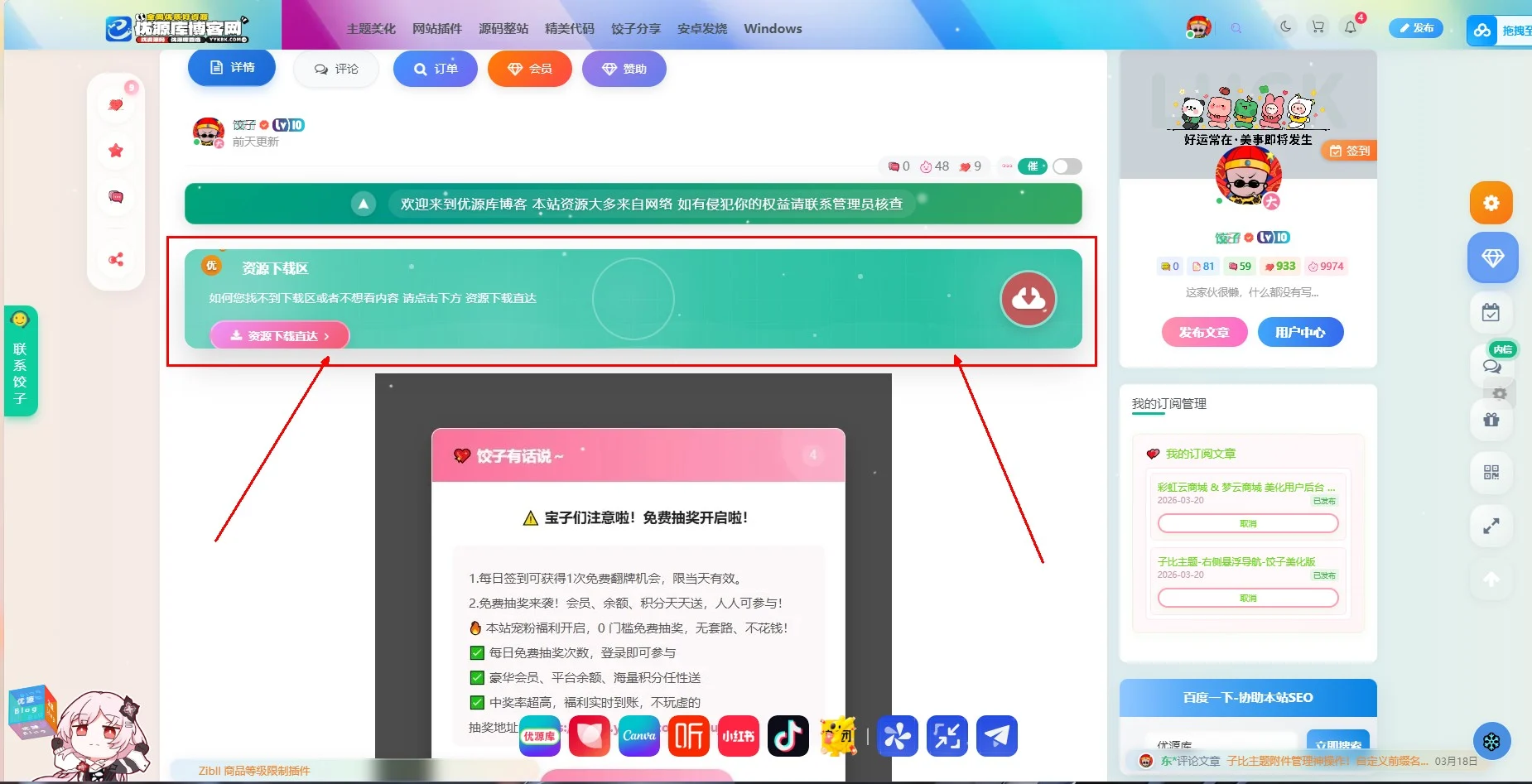Image resolution: width=1532 pixels, height=784 pixels.
Task: Open the 主题美化 menu item
Action: click(370, 28)
